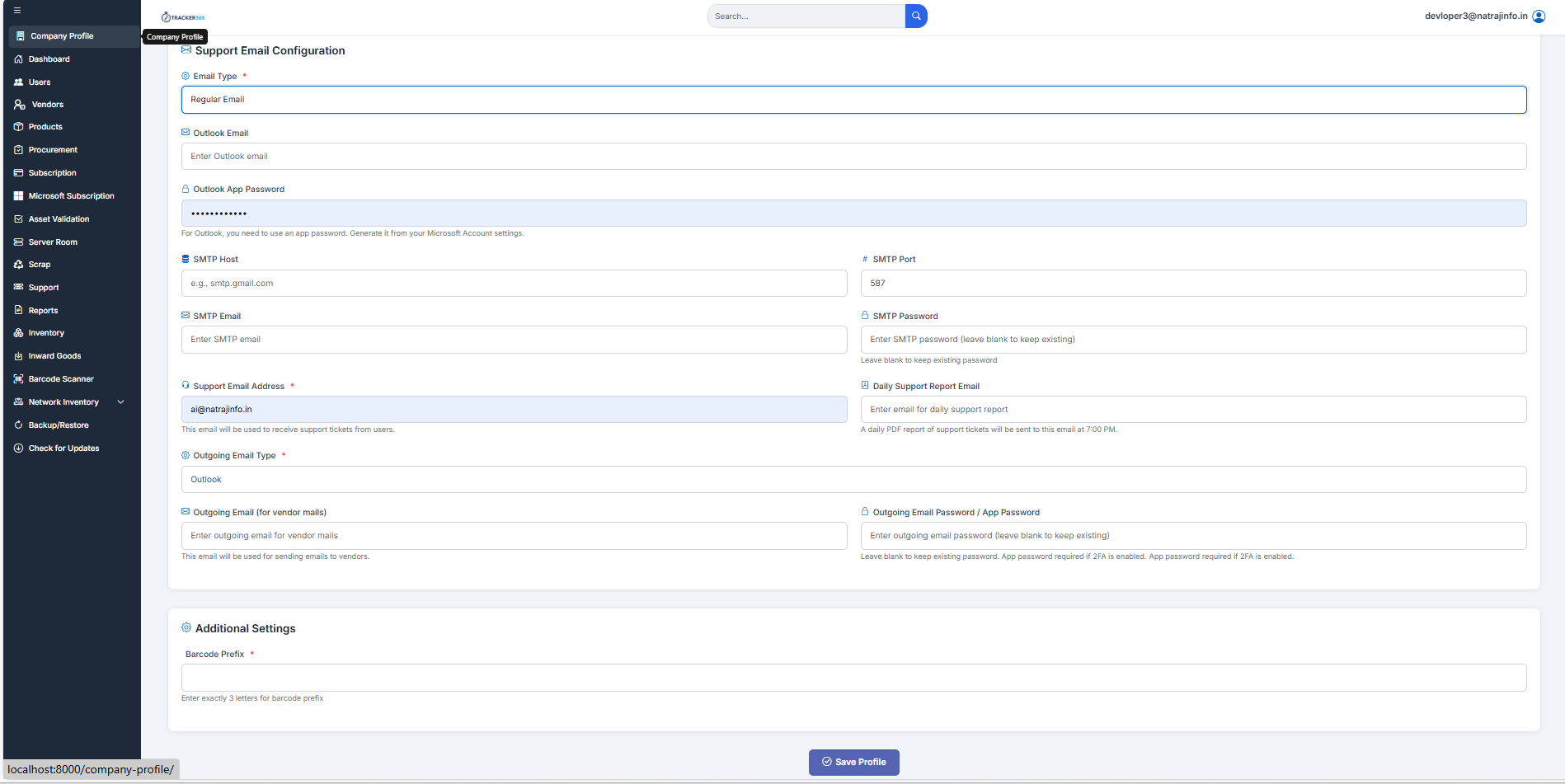Click the SMTP Password input field
Image resolution: width=1565 pixels, height=784 pixels.
pos(1193,340)
